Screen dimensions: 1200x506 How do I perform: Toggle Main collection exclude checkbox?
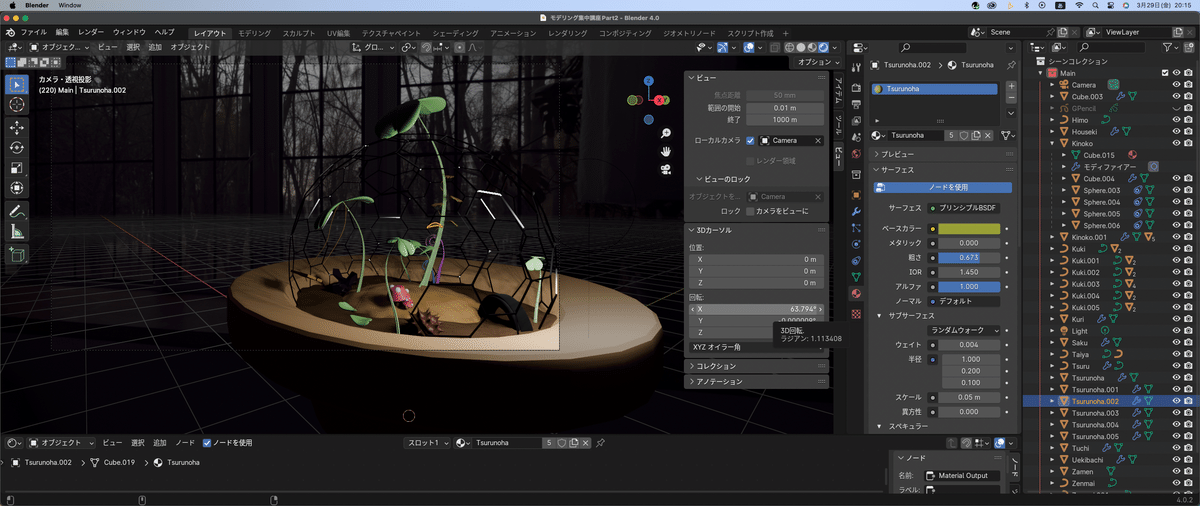click(x=1165, y=73)
